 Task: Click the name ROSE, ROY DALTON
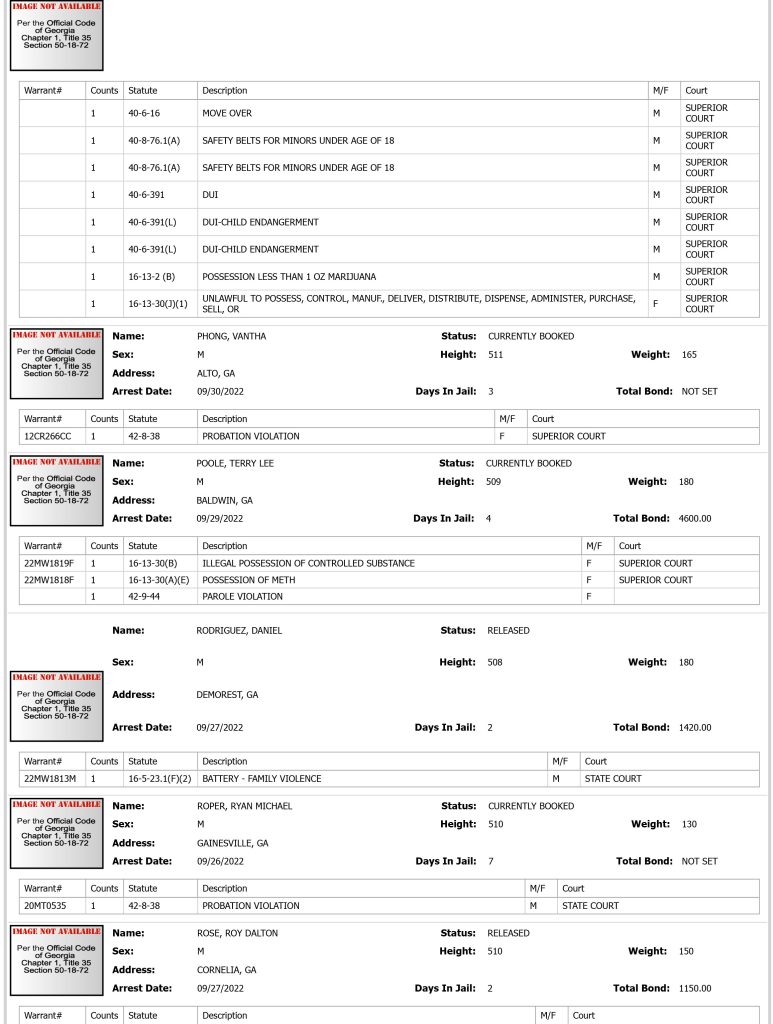(x=238, y=933)
